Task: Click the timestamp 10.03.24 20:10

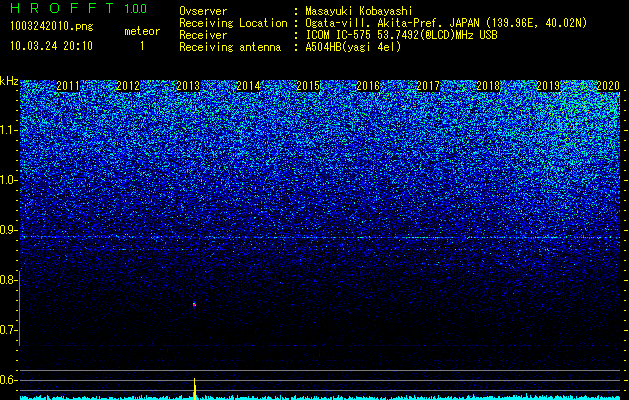Action: pyautogui.click(x=51, y=46)
